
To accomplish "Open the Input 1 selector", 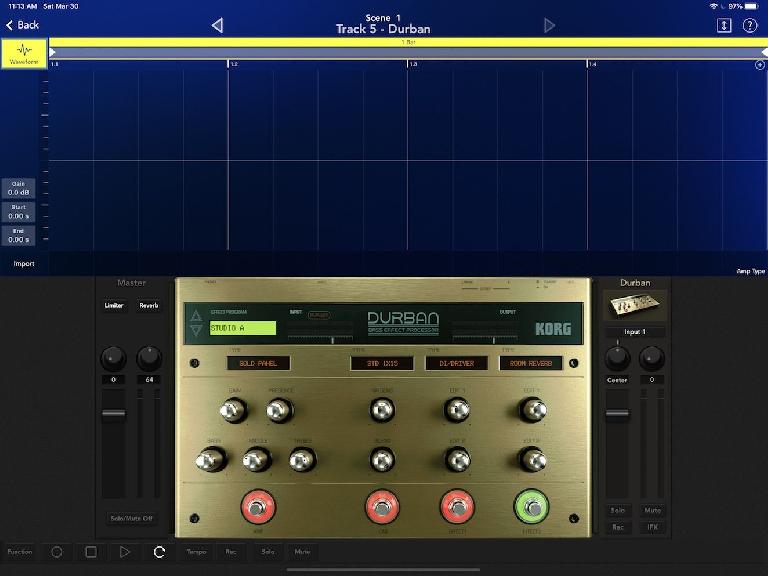I will (635, 332).
